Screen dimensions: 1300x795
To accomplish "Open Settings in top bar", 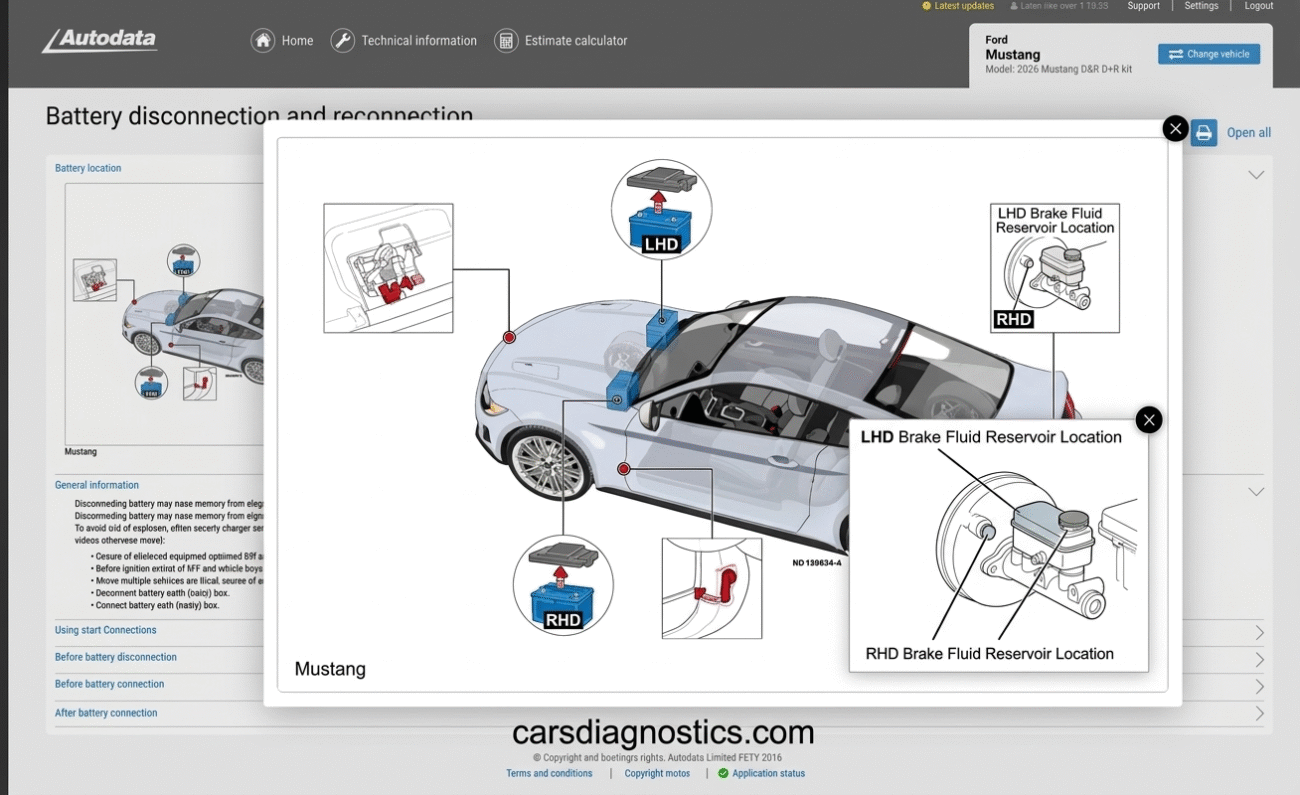I will [1201, 6].
